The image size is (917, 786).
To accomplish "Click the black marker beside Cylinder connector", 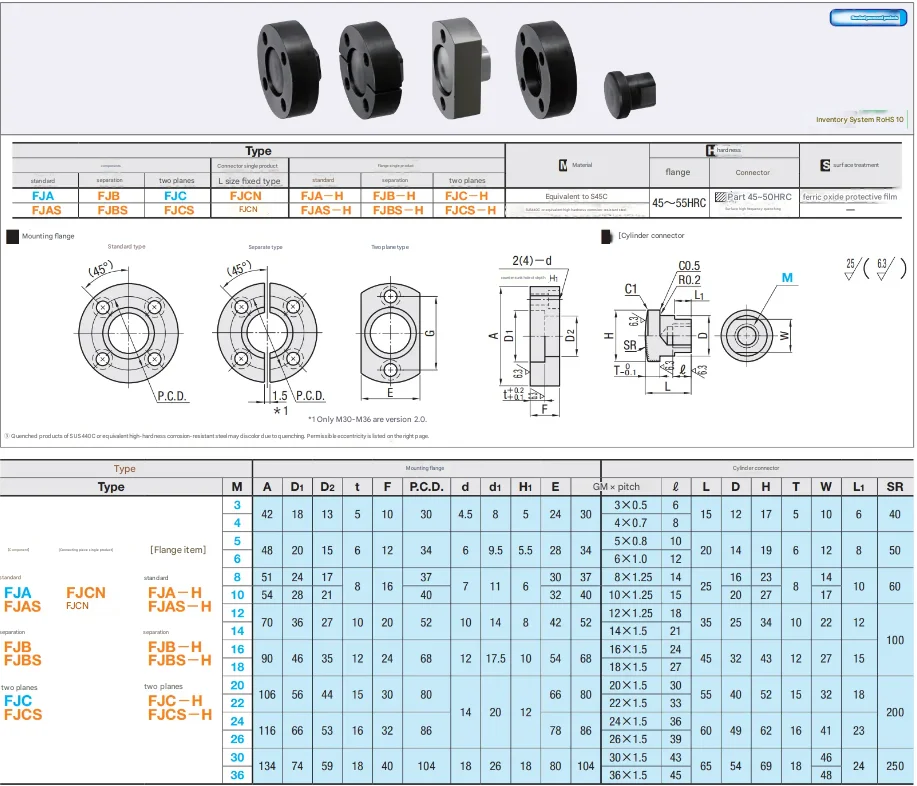I will (606, 236).
